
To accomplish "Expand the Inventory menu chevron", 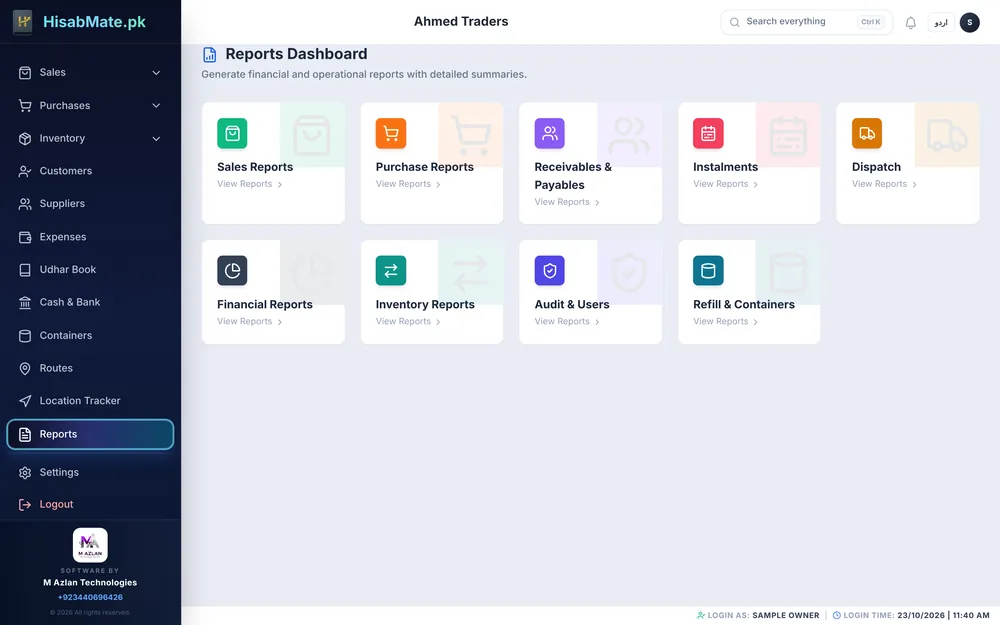I will [x=156, y=138].
